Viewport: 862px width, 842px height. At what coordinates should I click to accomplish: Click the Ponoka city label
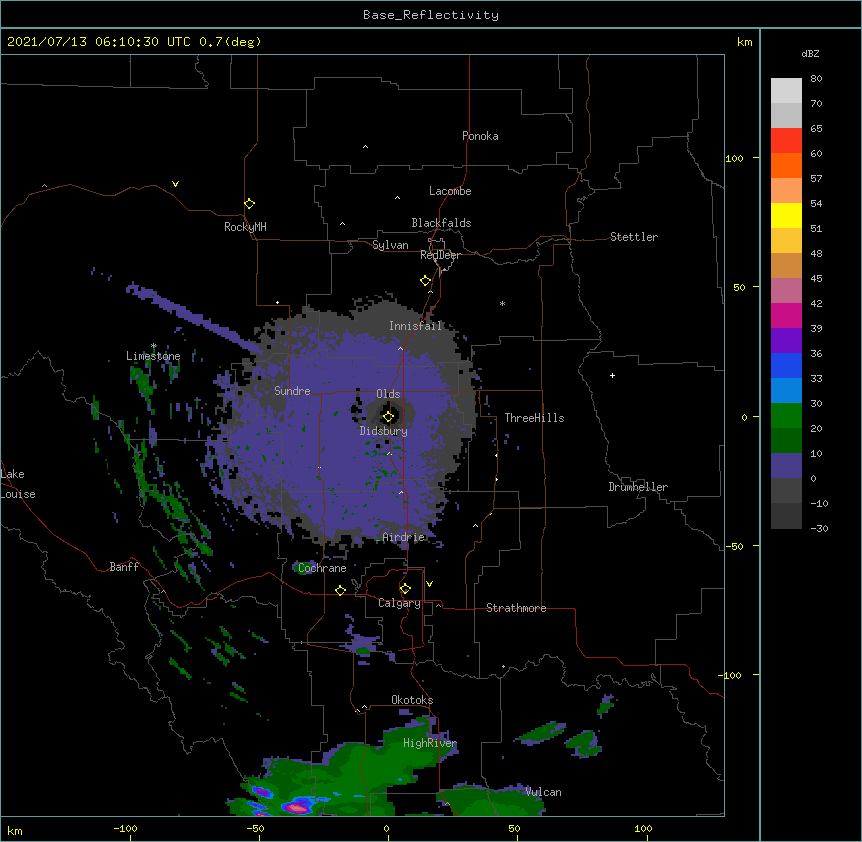(480, 136)
